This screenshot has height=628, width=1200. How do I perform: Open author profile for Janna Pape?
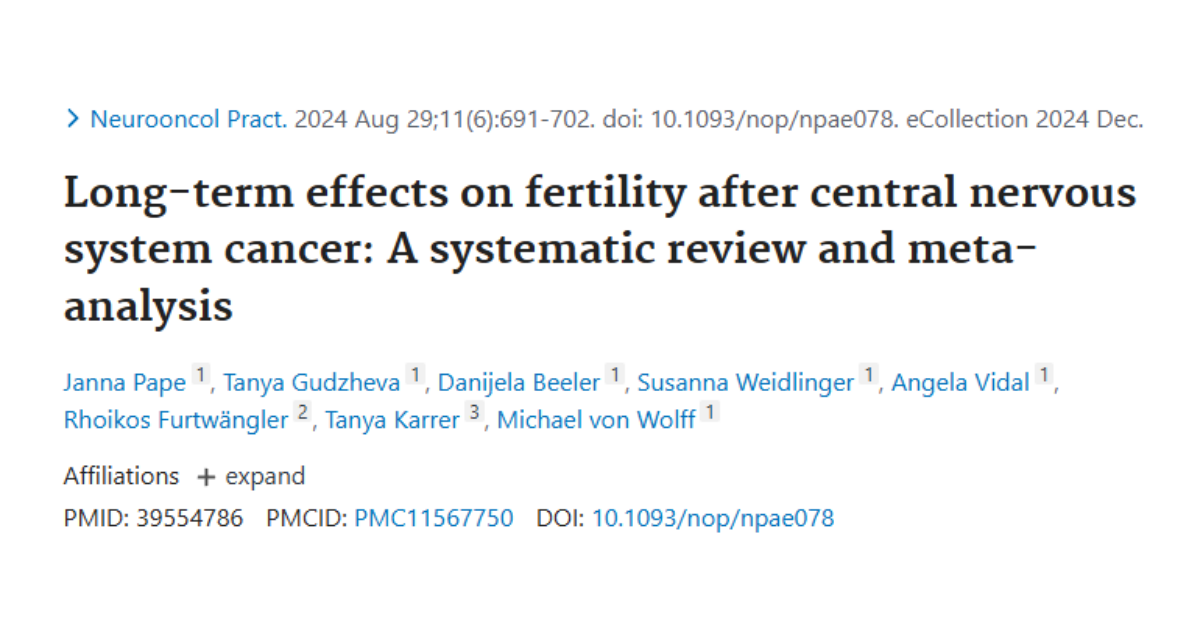pos(124,382)
